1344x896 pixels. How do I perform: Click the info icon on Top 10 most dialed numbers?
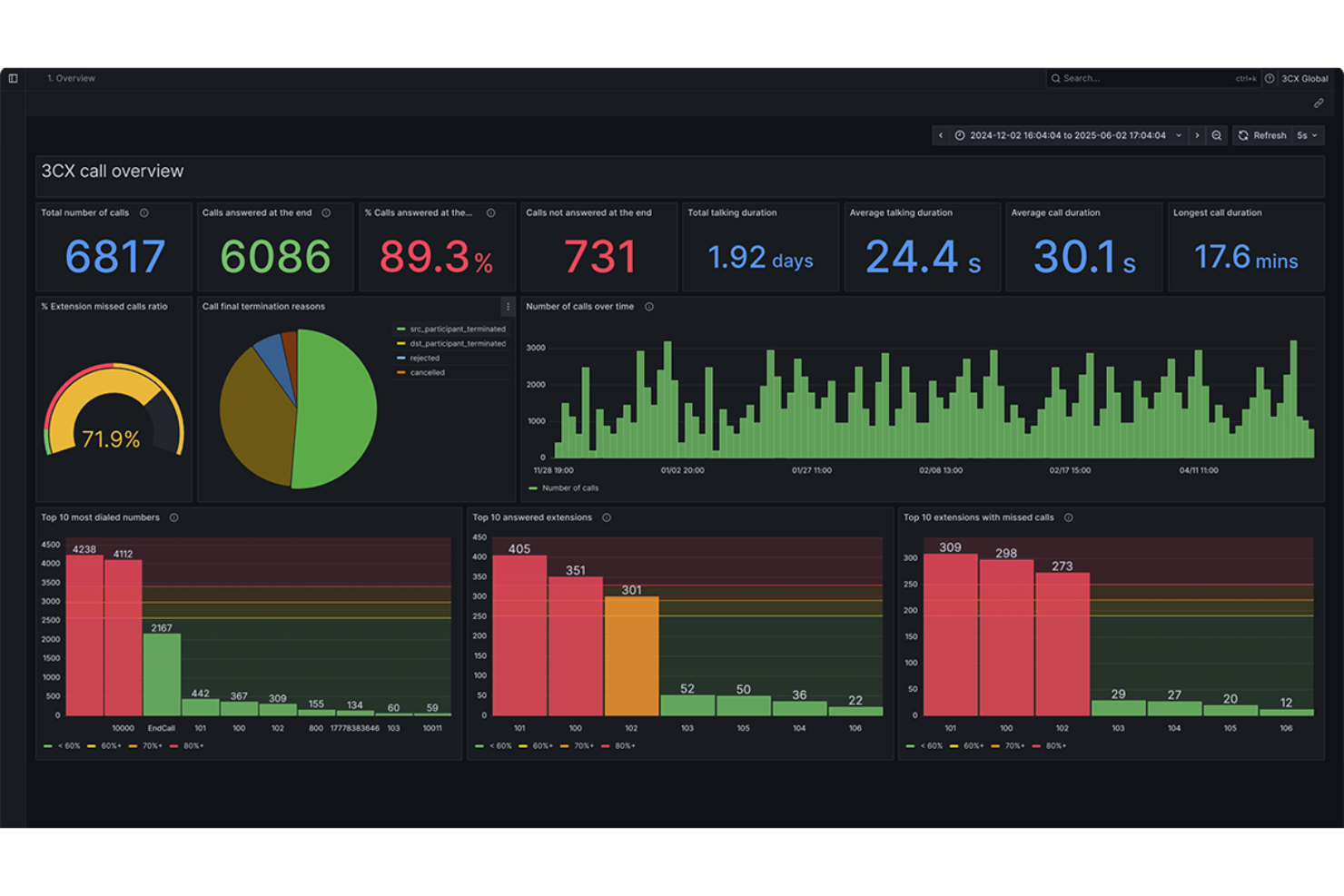[x=173, y=517]
